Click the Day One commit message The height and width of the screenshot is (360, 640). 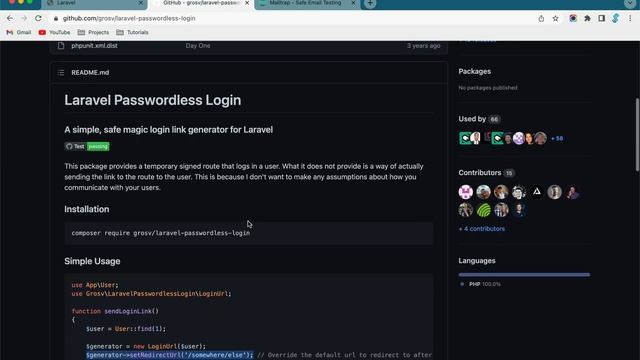pyautogui.click(x=198, y=46)
